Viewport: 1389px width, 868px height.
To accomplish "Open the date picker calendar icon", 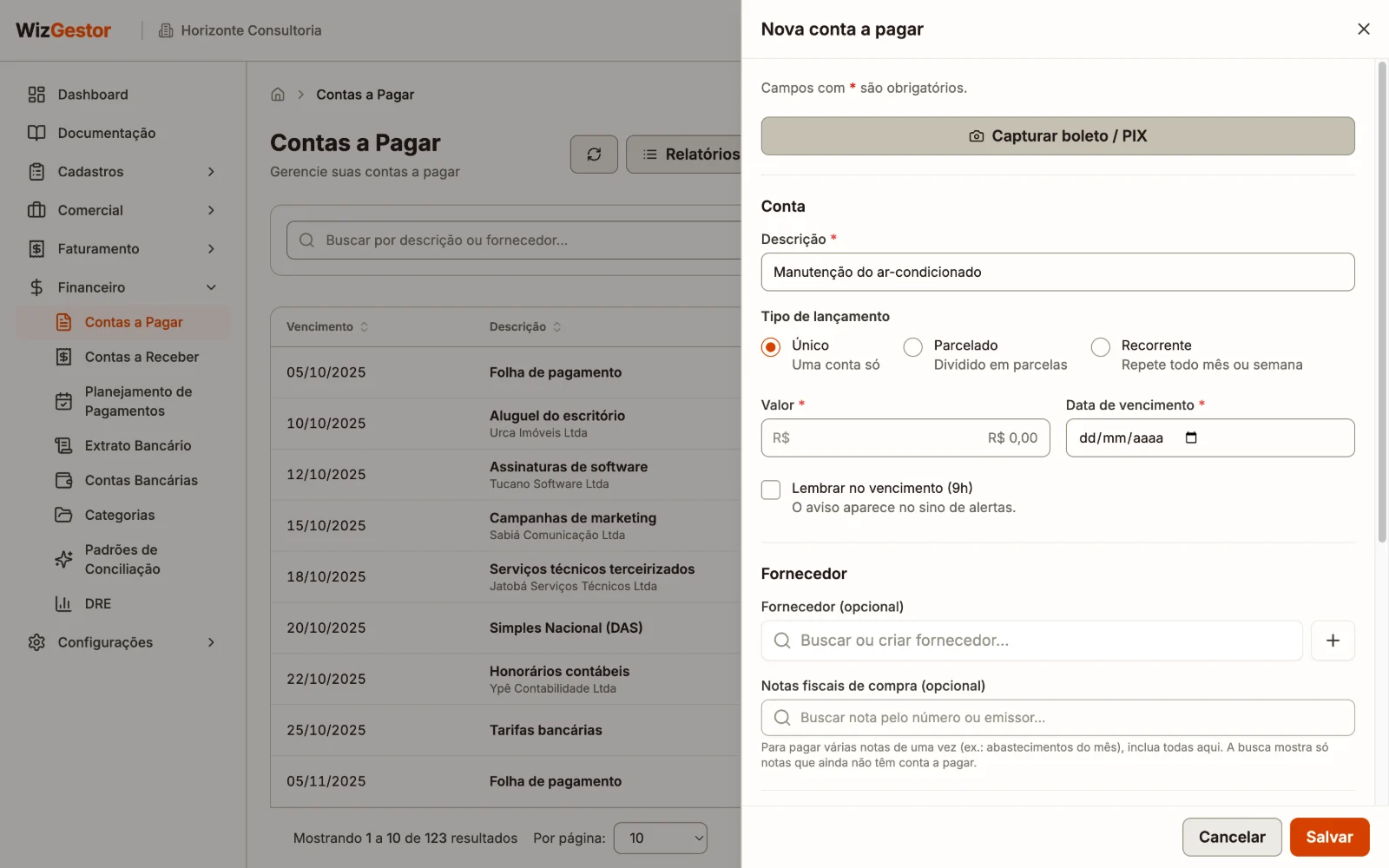I will coord(1191,437).
